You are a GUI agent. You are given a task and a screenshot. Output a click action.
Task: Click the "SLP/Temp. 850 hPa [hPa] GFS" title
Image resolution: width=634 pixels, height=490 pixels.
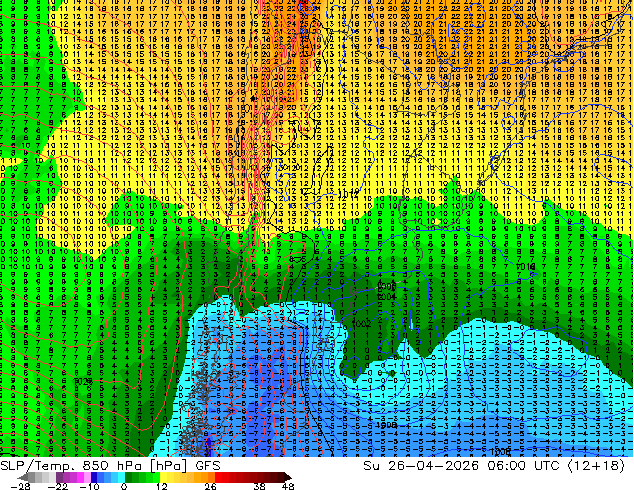click(x=110, y=466)
